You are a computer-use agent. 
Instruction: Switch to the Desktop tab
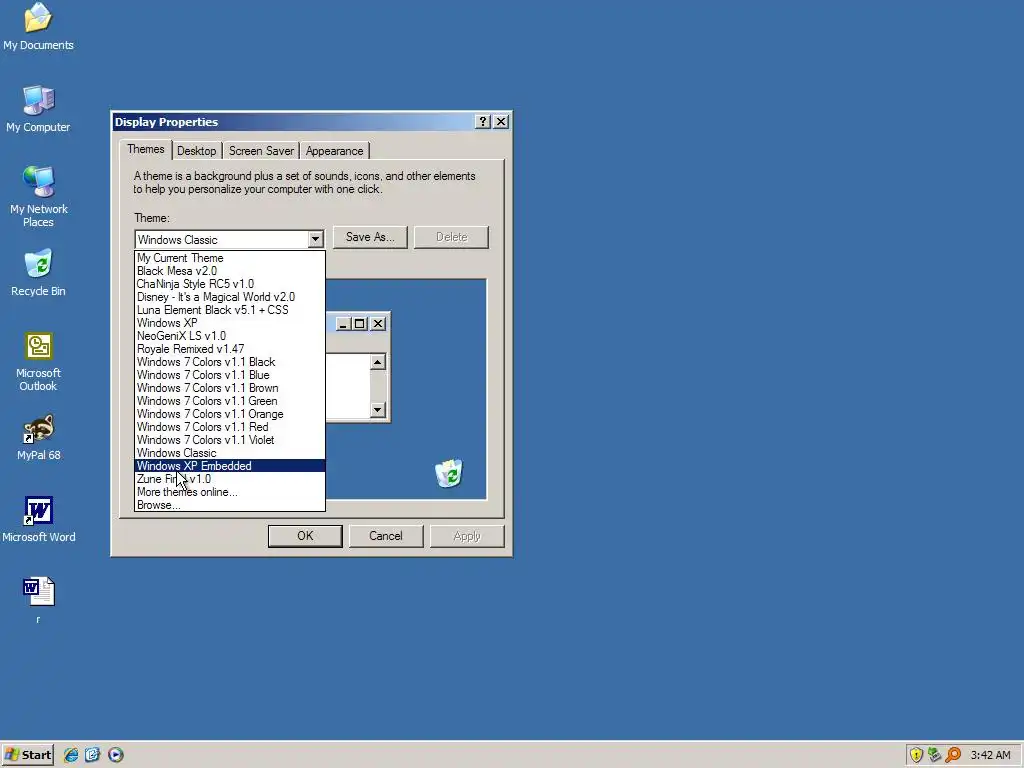(x=197, y=151)
